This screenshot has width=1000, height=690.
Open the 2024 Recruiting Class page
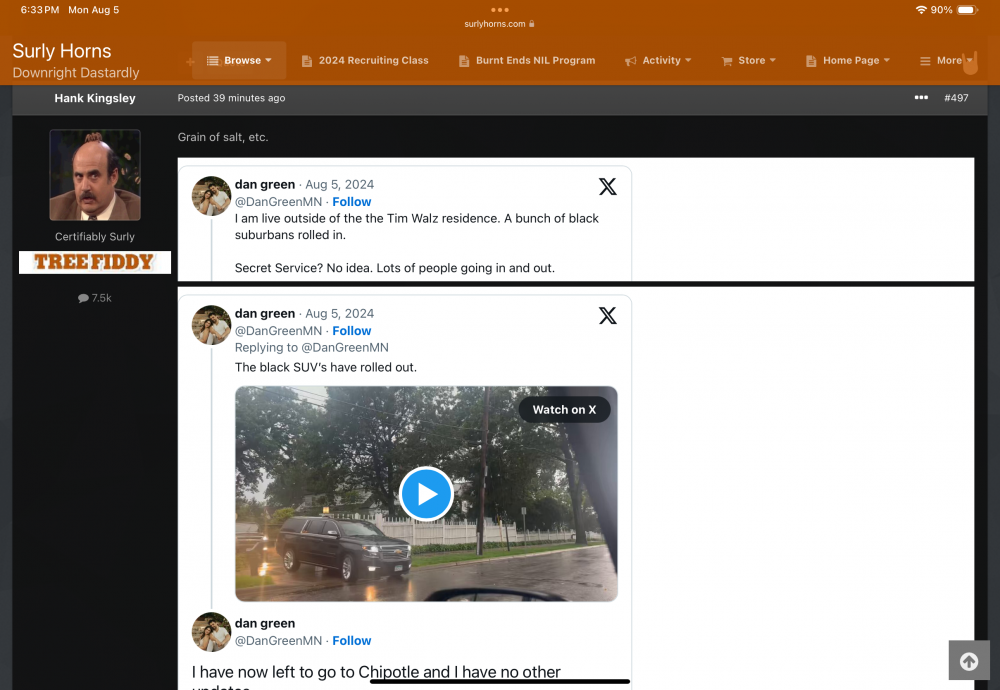365,61
